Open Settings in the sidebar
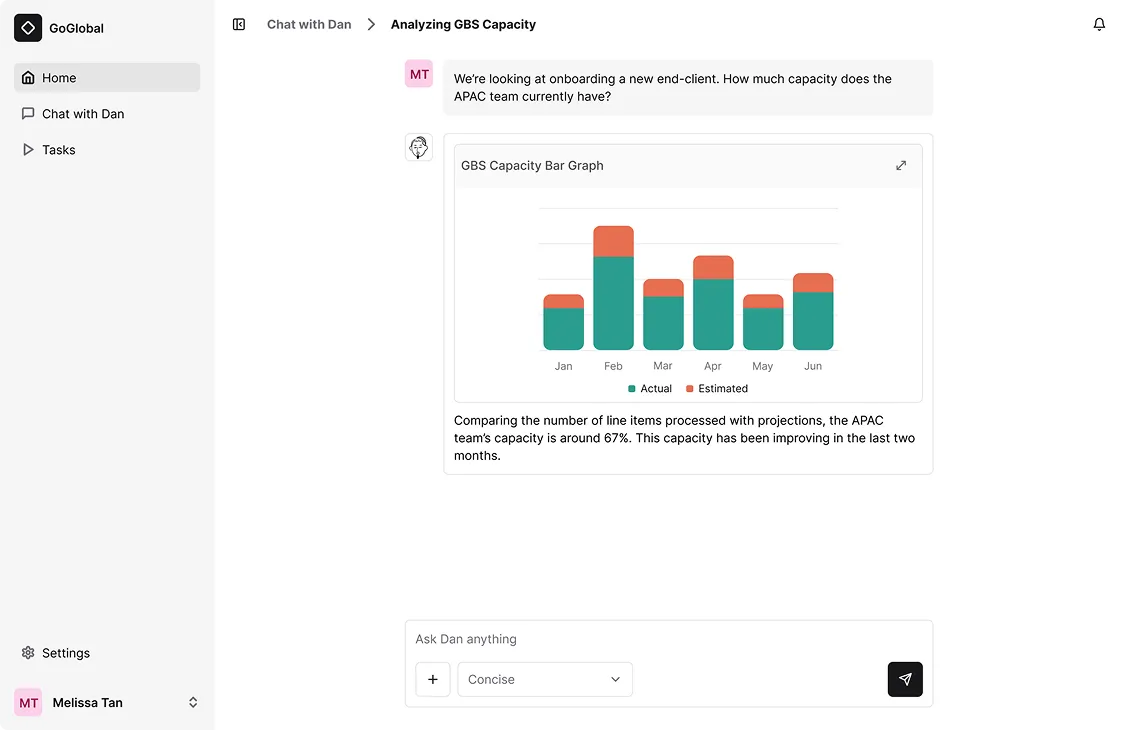This screenshot has width=1124, height=730. click(66, 653)
